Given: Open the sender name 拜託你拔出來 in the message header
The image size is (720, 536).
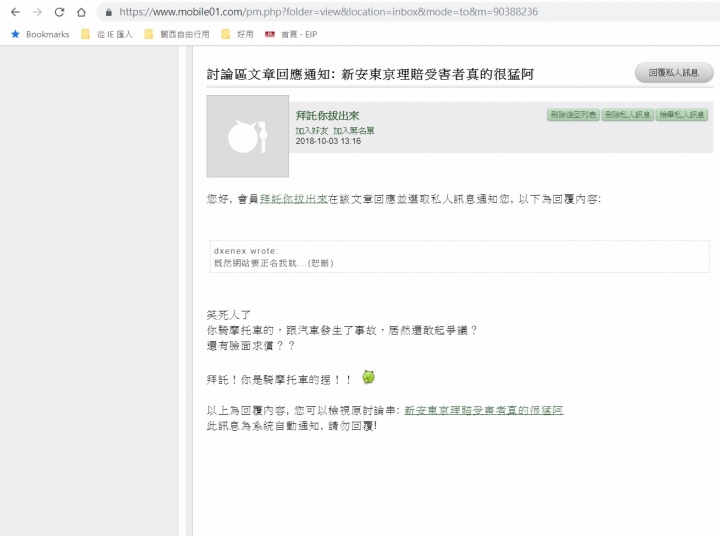Looking at the screenshot, I should [x=327, y=116].
